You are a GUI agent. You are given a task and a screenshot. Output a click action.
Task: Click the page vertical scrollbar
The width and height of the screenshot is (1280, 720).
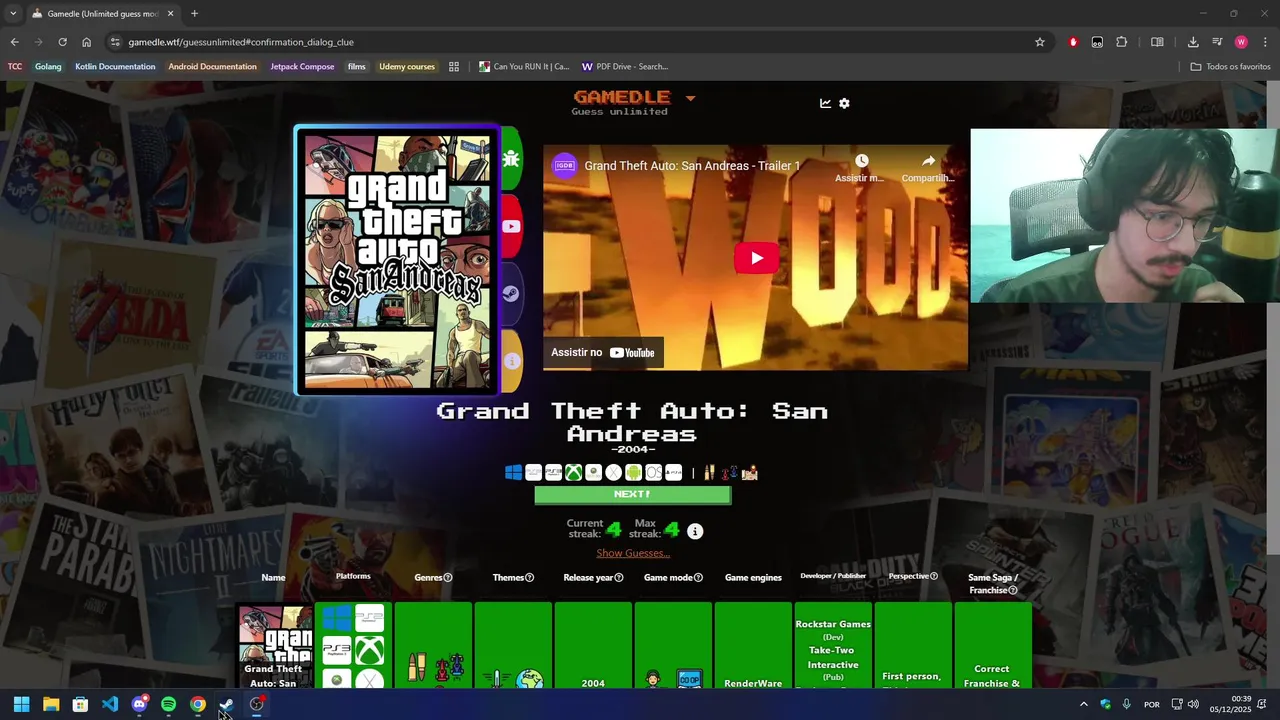pos(1273,318)
